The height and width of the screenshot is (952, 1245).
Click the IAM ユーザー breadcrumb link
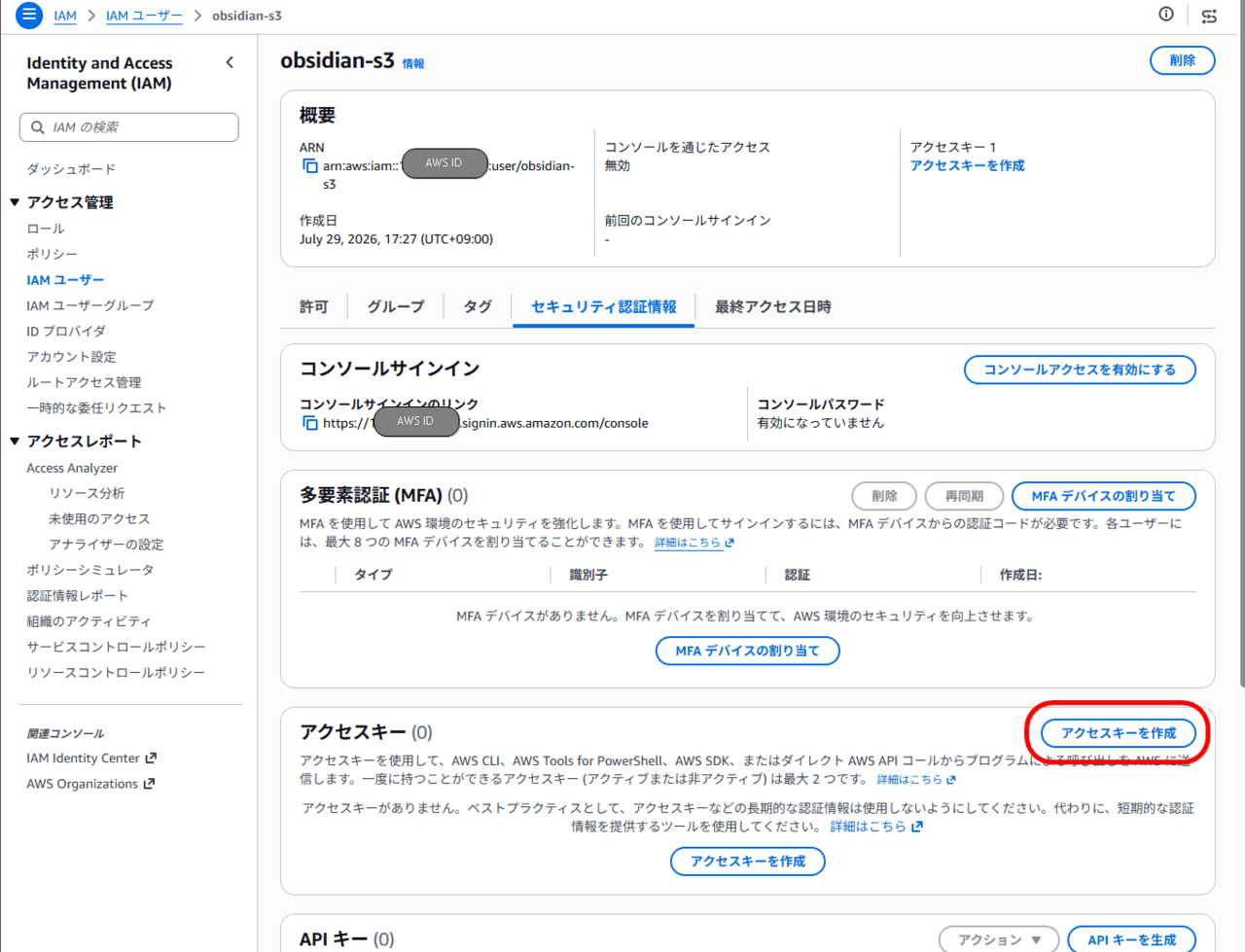pyautogui.click(x=144, y=16)
